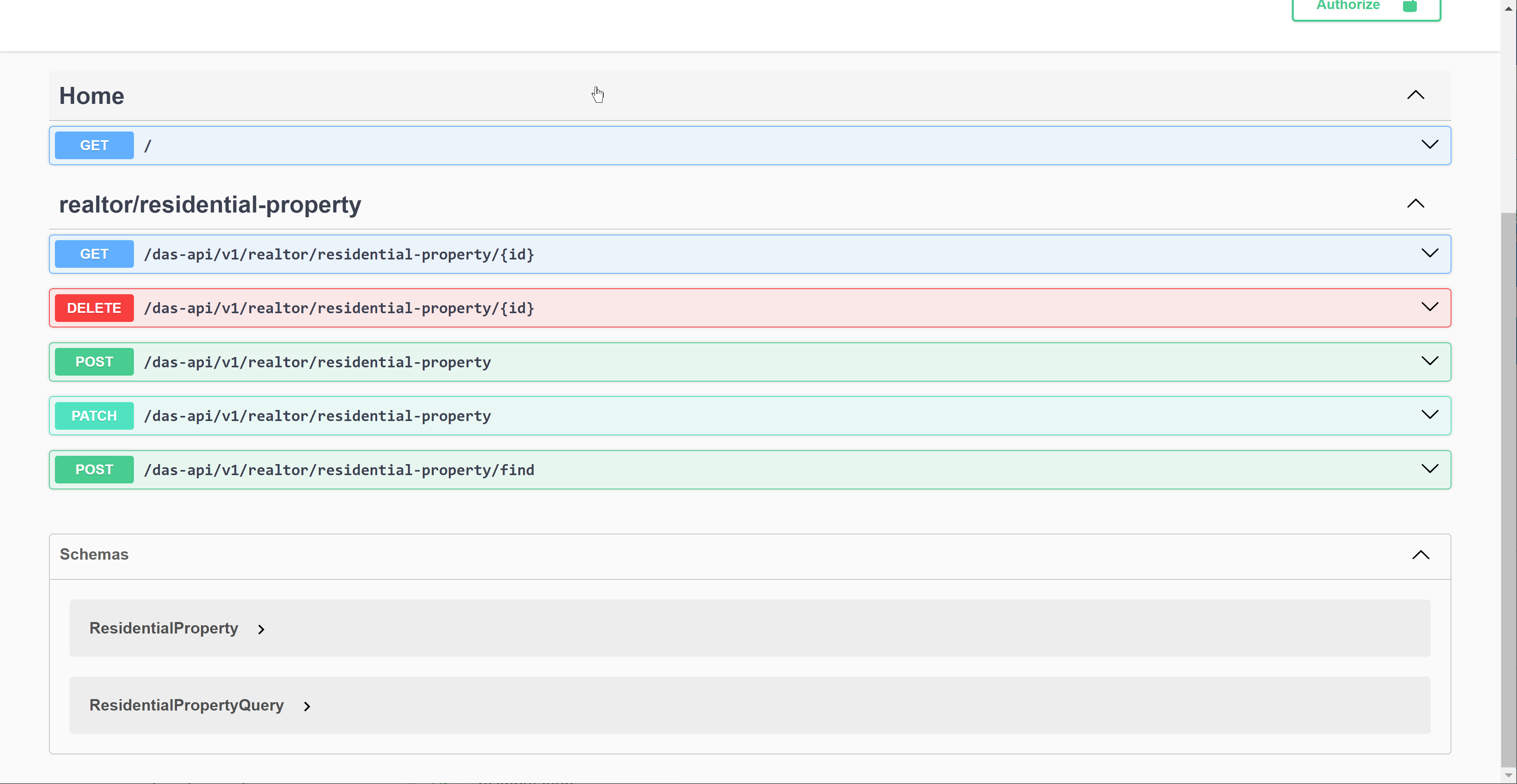Click the vertical scrollbar thumb
The height and width of the screenshot is (784, 1517).
click(x=1509, y=490)
